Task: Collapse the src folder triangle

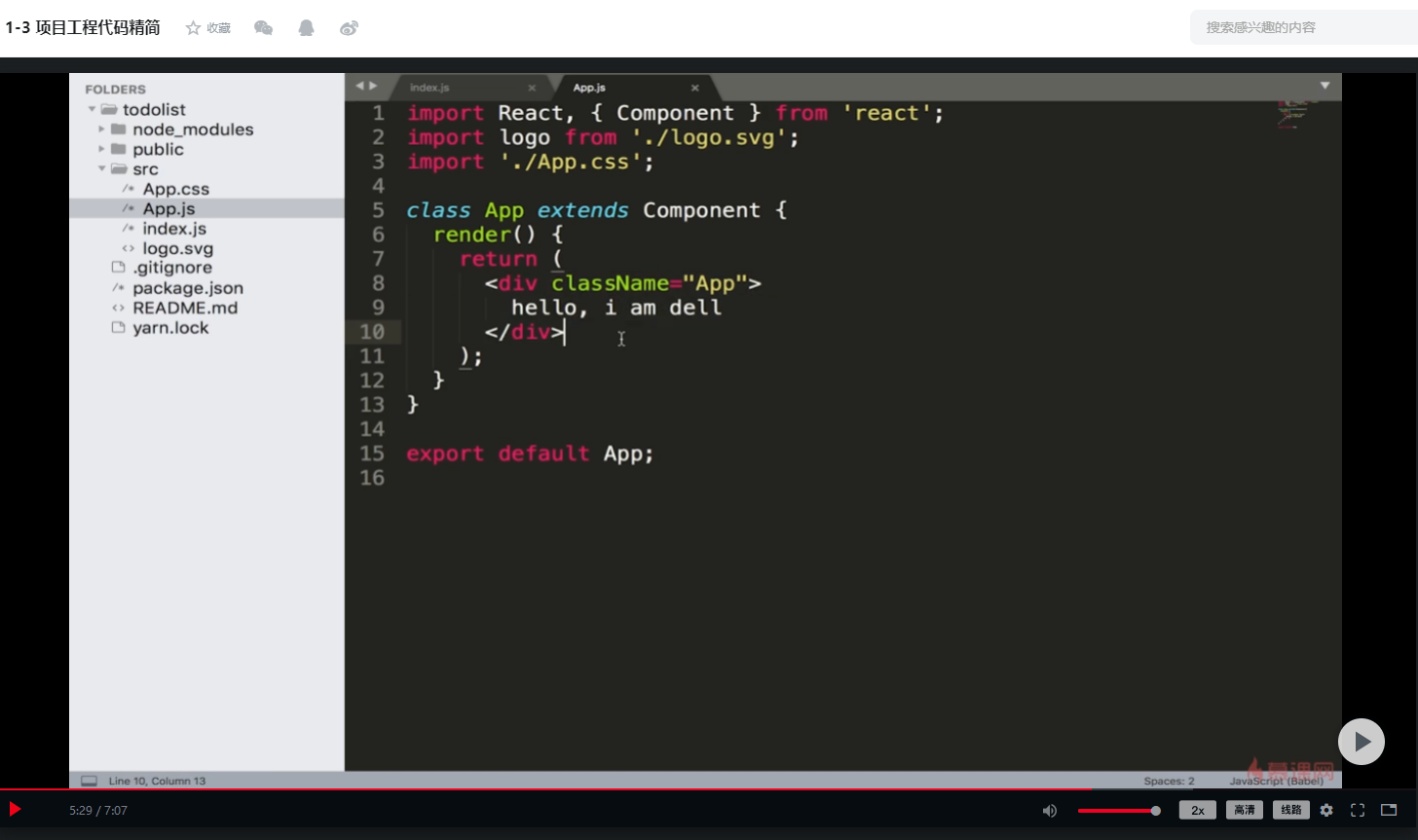Action: tap(101, 168)
